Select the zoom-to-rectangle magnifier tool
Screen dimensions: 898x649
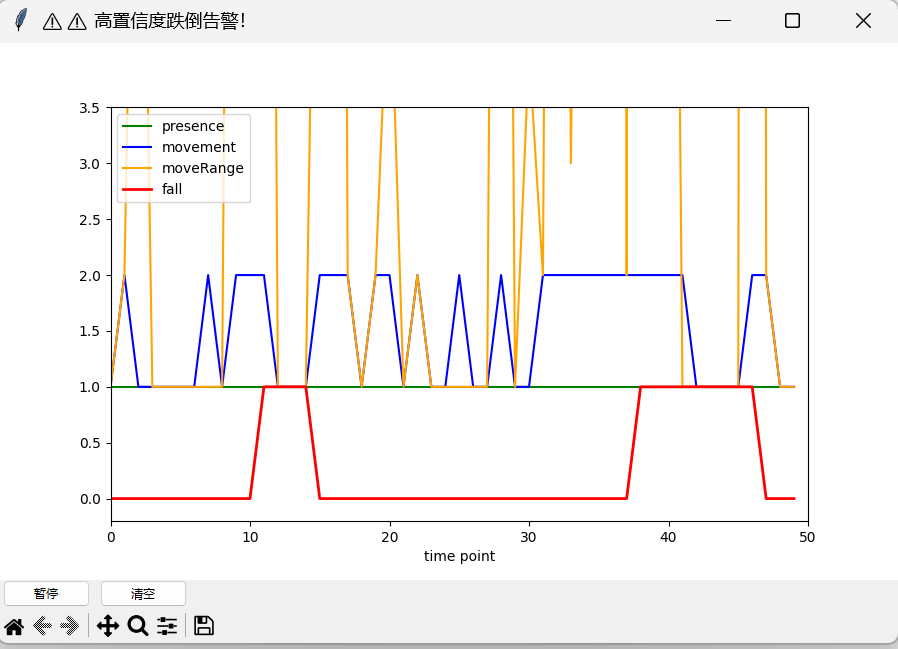click(x=138, y=627)
